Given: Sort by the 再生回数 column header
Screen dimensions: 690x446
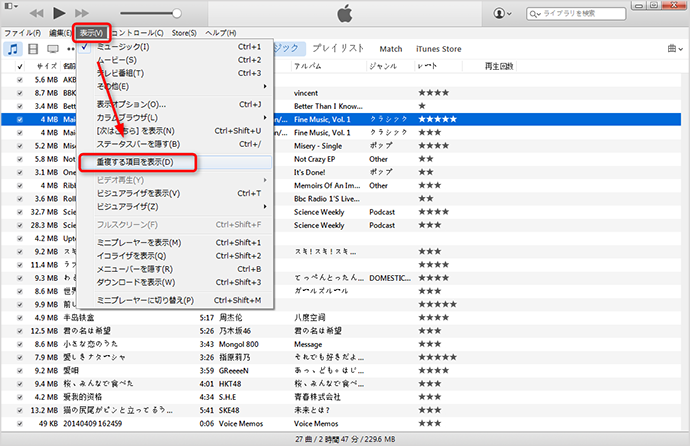Looking at the screenshot, I should click(x=499, y=66).
